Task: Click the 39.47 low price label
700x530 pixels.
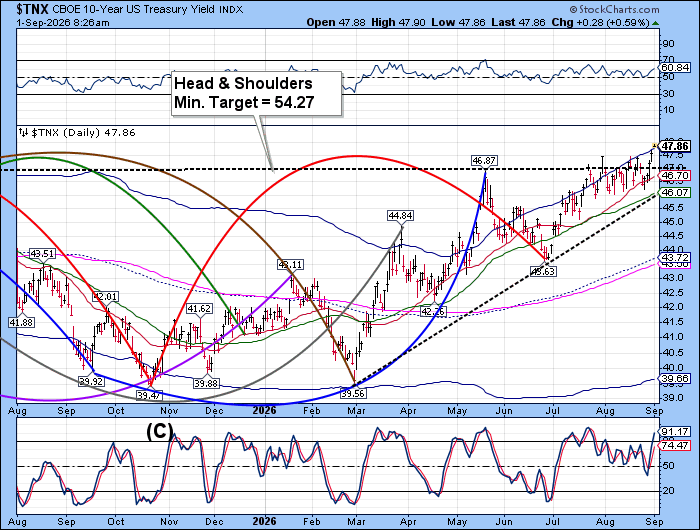Action: [x=150, y=395]
